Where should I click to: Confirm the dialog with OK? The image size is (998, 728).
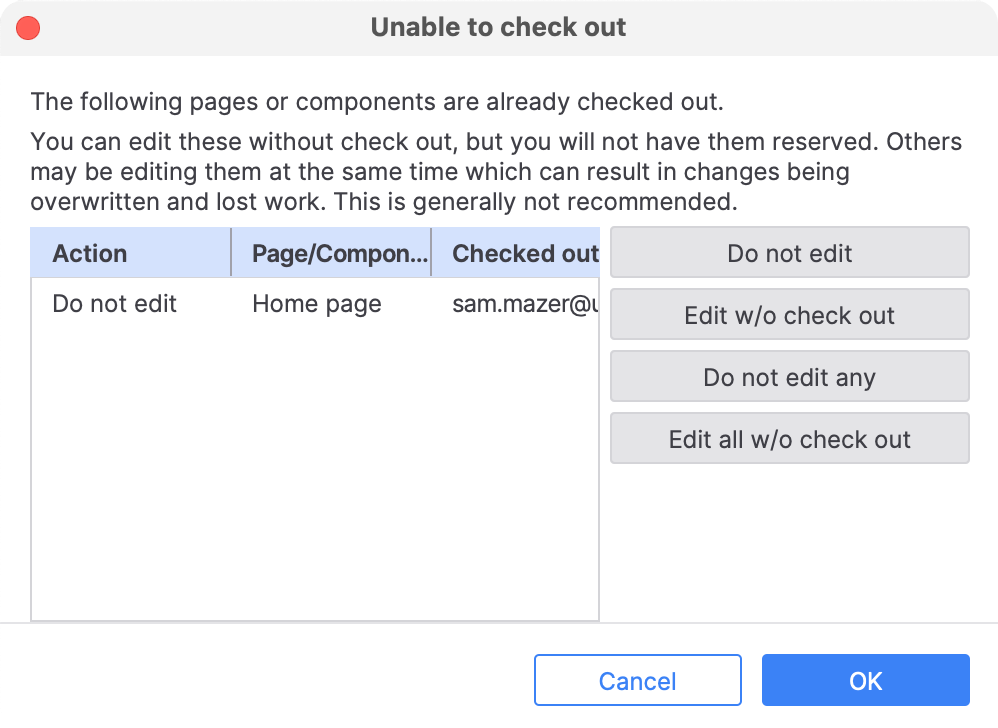pyautogui.click(x=865, y=681)
